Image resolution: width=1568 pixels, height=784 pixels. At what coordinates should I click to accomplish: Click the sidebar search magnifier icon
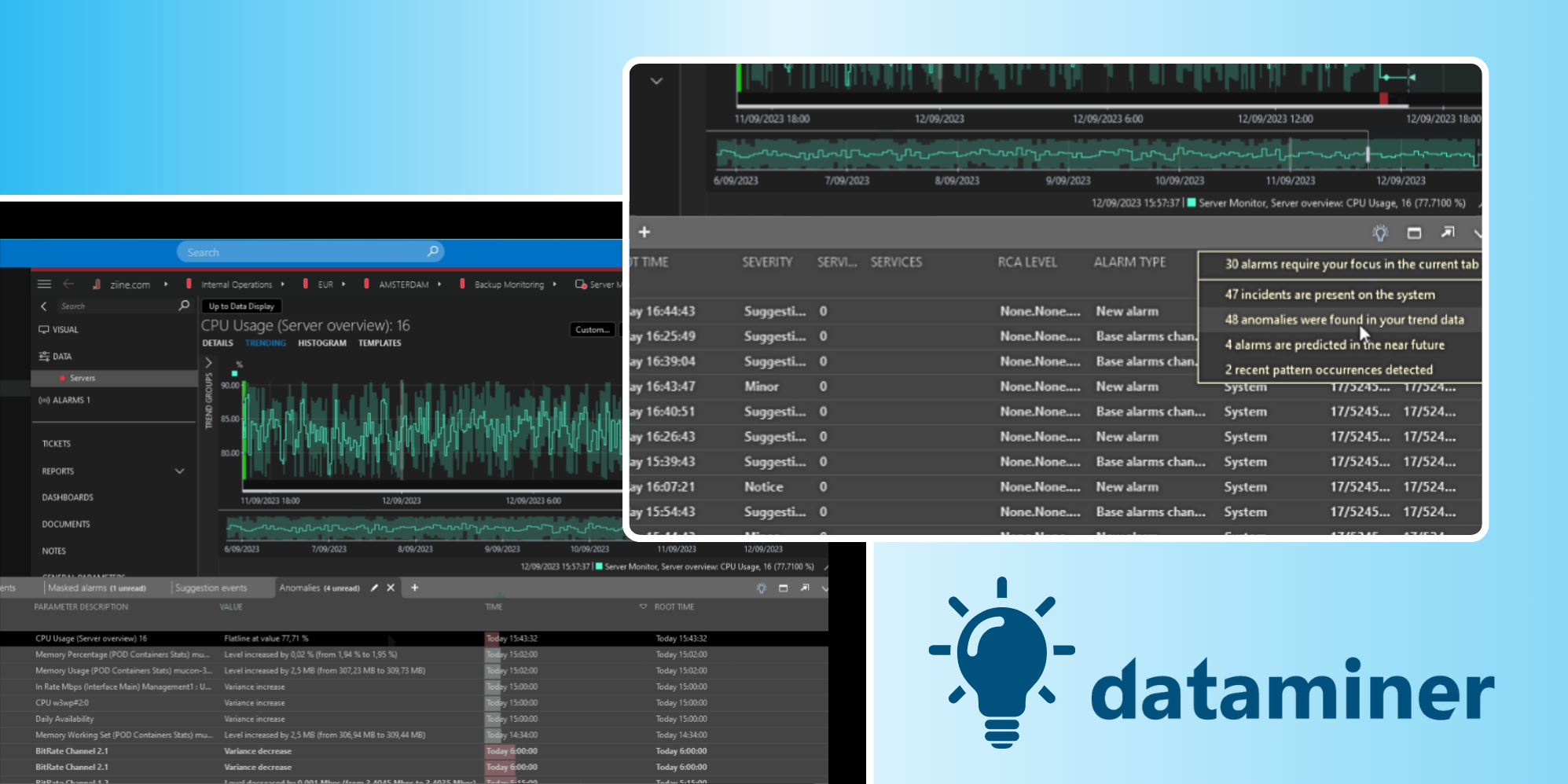click(184, 306)
